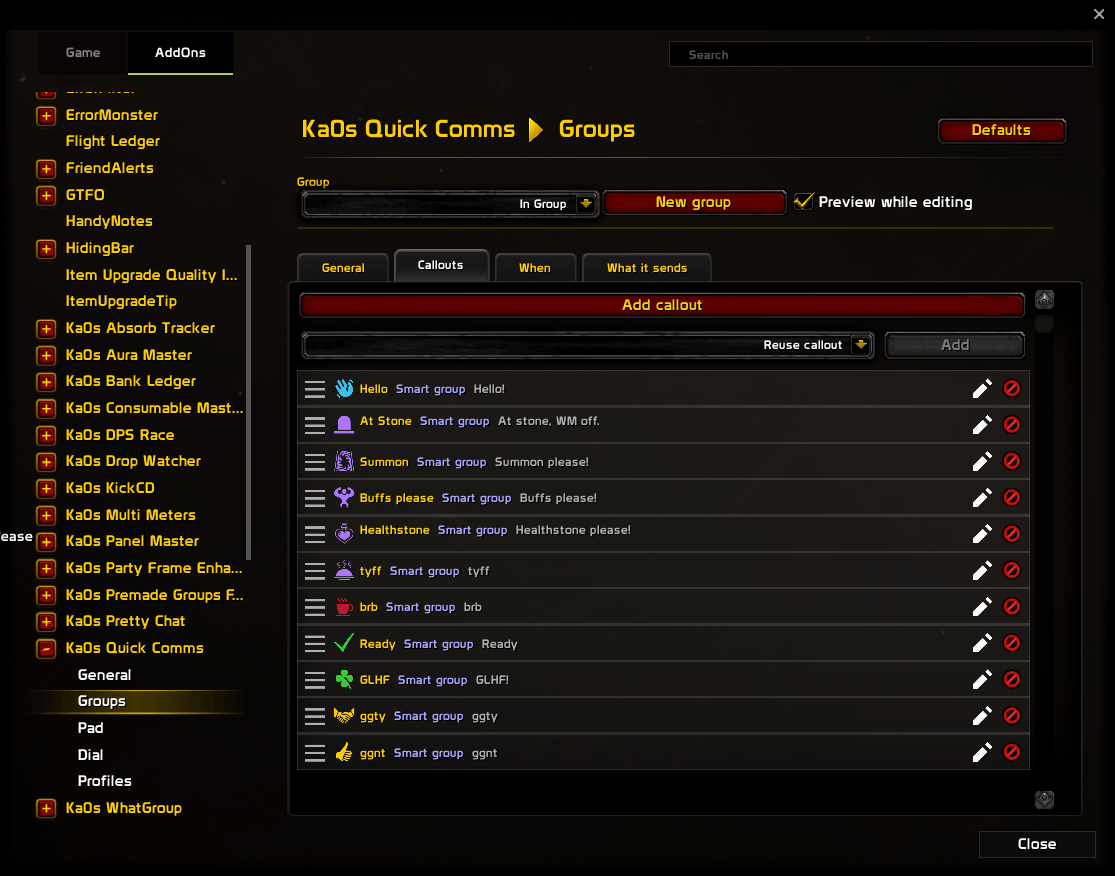Open the Group dropdown showing In Group
The width and height of the screenshot is (1115, 876).
tap(449, 203)
